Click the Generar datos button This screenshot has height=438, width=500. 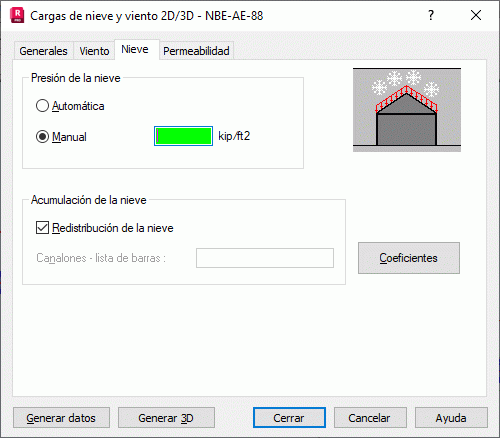pyautogui.click(x=61, y=418)
